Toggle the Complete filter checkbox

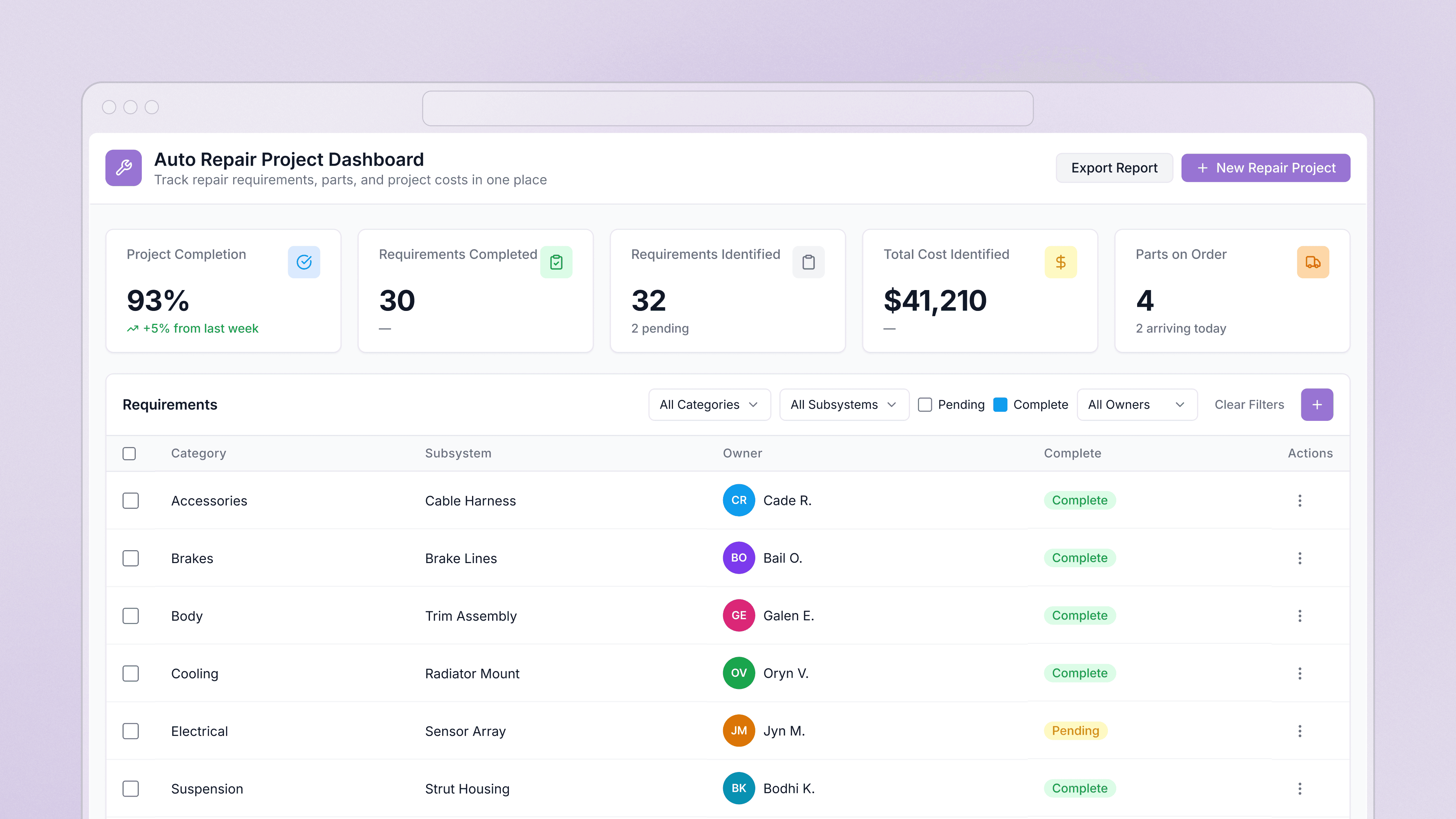pos(1000,405)
